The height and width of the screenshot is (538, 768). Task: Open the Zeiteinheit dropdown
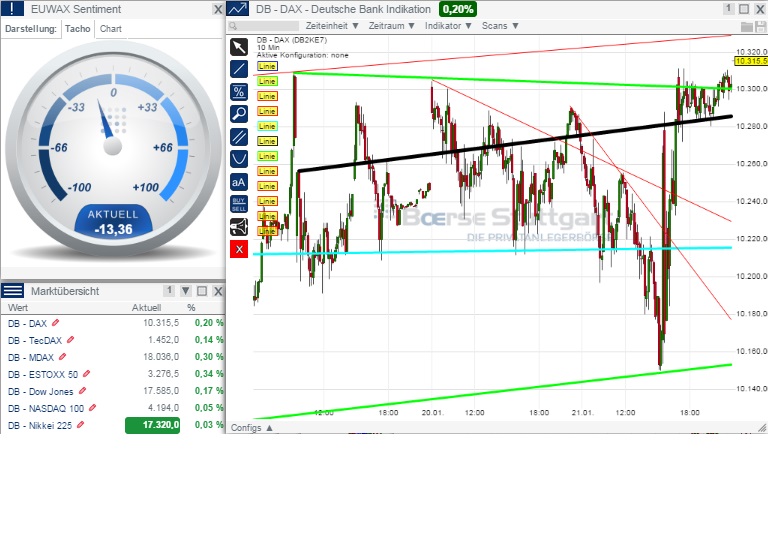(x=332, y=26)
